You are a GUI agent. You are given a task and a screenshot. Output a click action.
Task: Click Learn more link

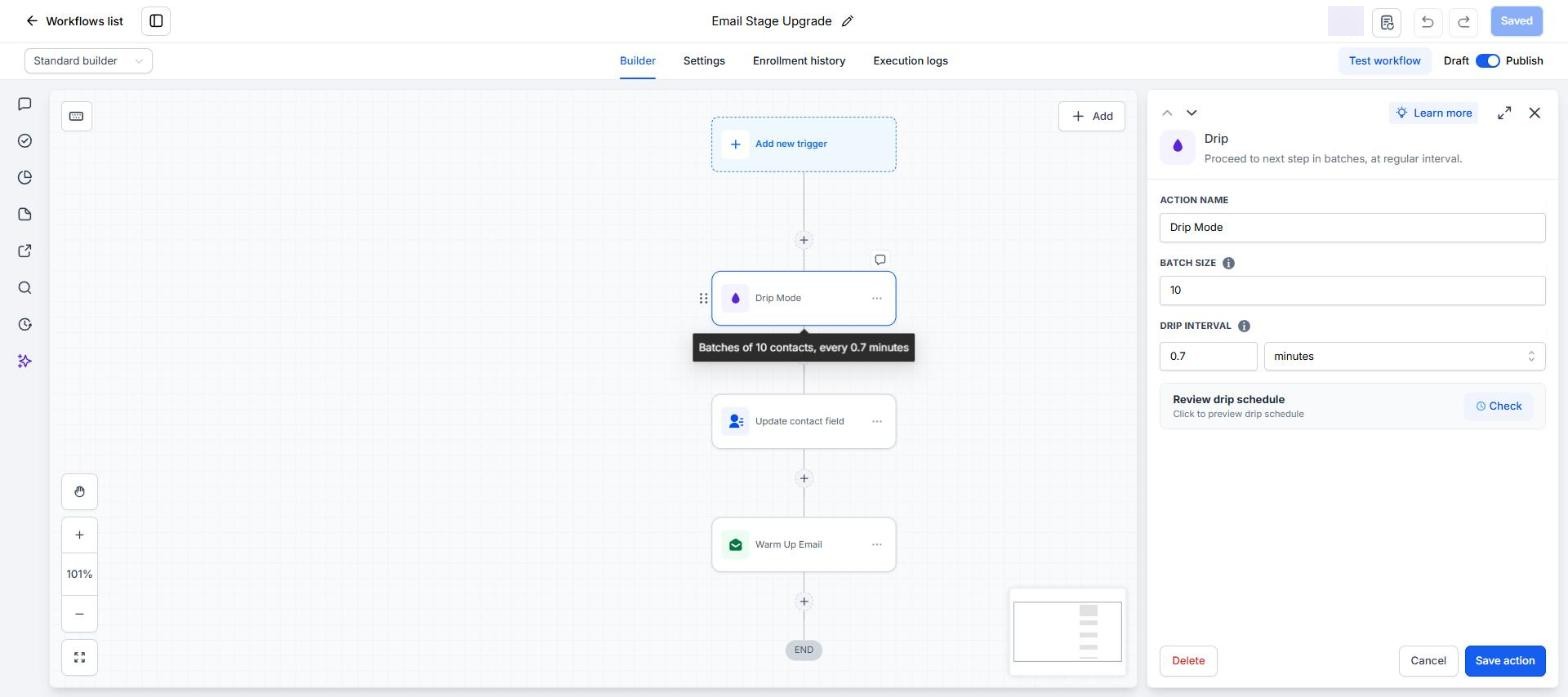click(1433, 113)
